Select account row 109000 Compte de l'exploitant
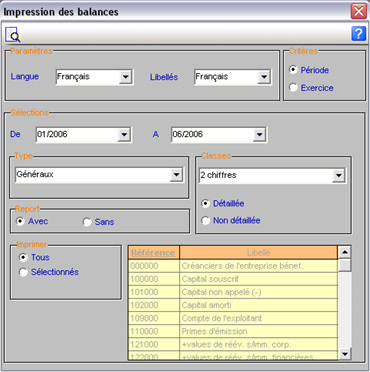 pyautogui.click(x=233, y=318)
